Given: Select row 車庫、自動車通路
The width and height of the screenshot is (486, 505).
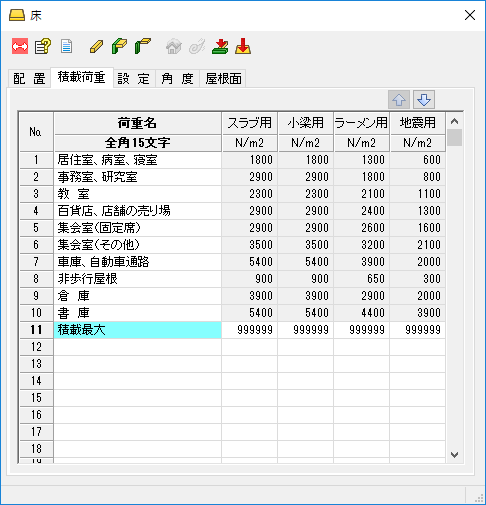Looking at the screenshot, I should click(x=138, y=262).
